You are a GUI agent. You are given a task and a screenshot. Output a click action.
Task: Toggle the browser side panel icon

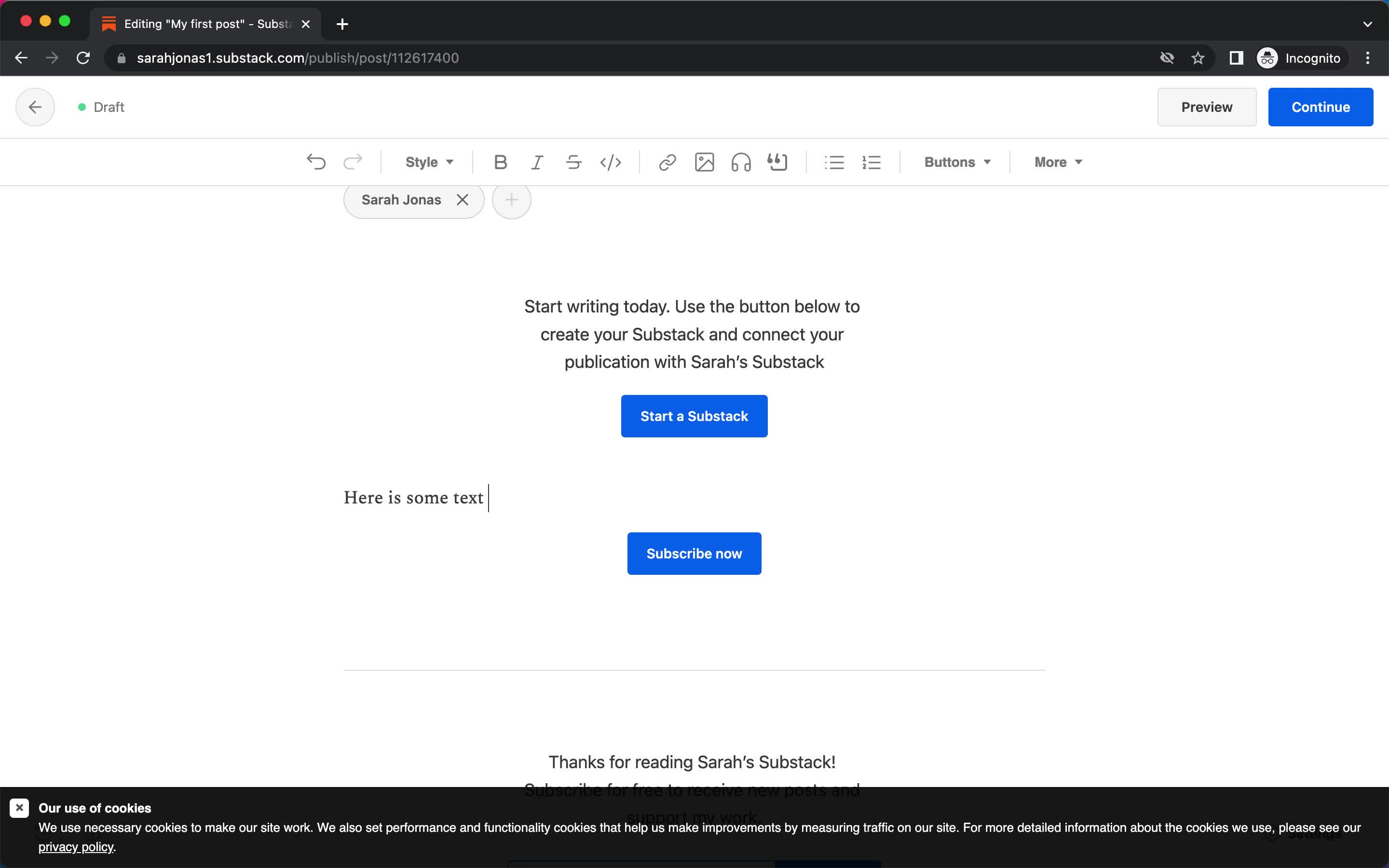[x=1236, y=58]
